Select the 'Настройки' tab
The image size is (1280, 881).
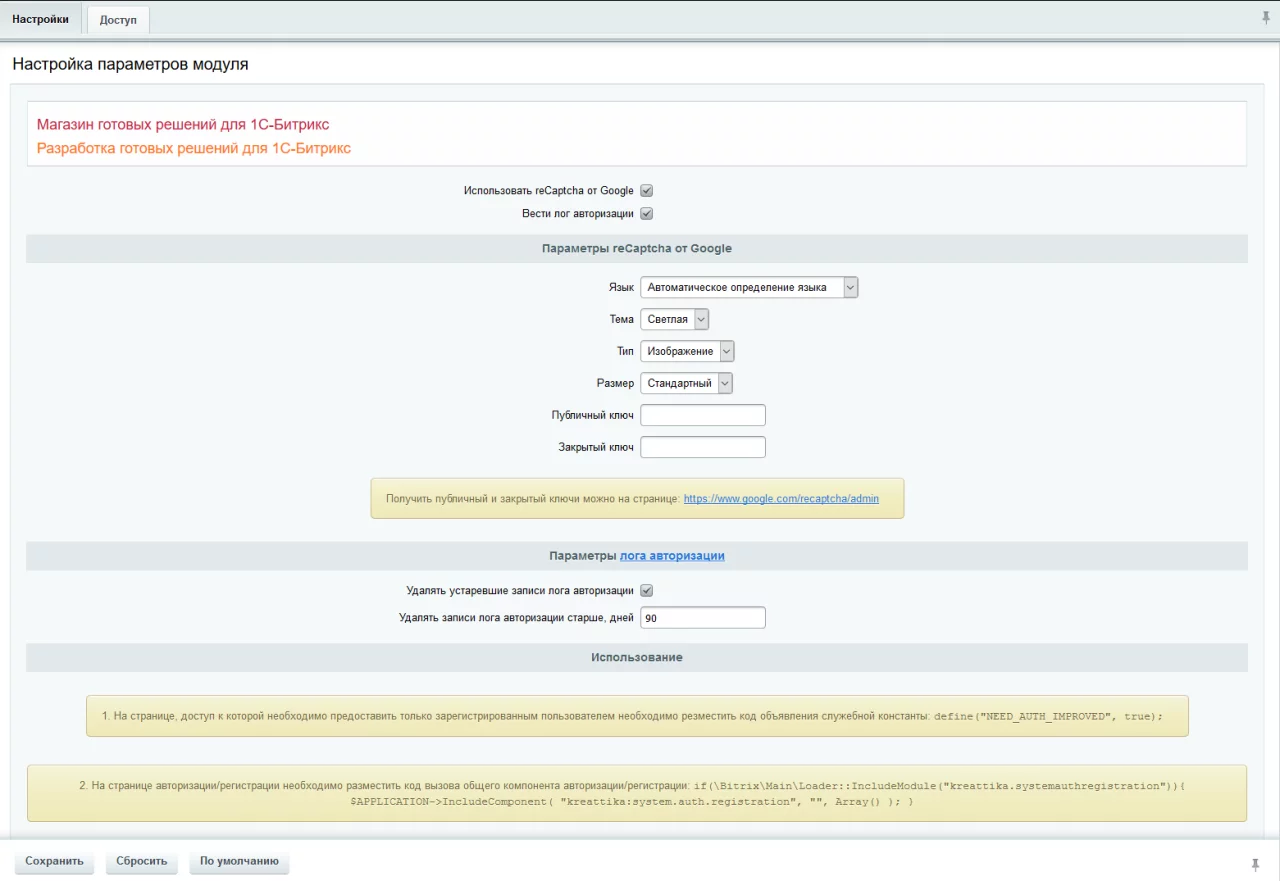pyautogui.click(x=41, y=19)
